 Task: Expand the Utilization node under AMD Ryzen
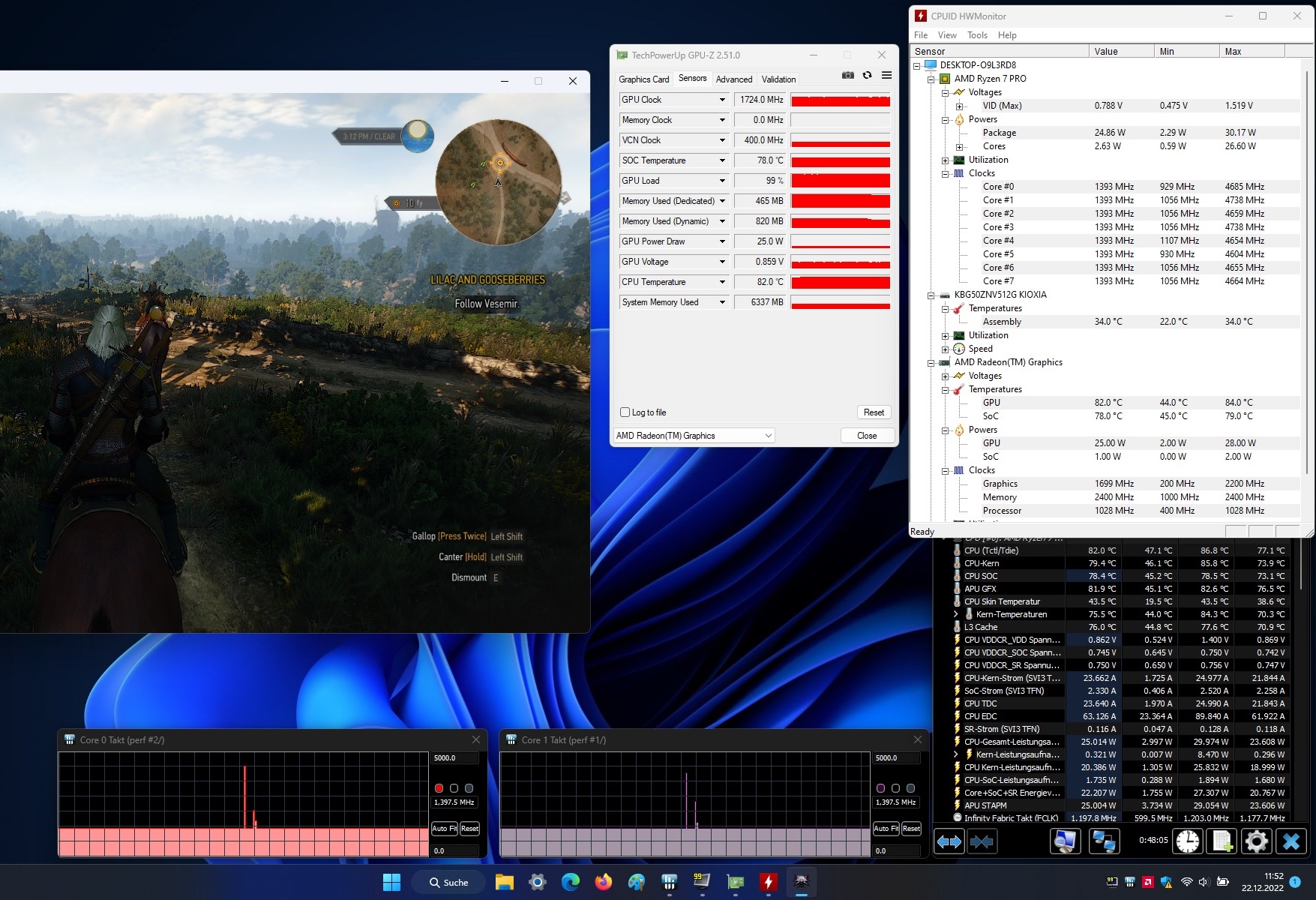(x=945, y=160)
